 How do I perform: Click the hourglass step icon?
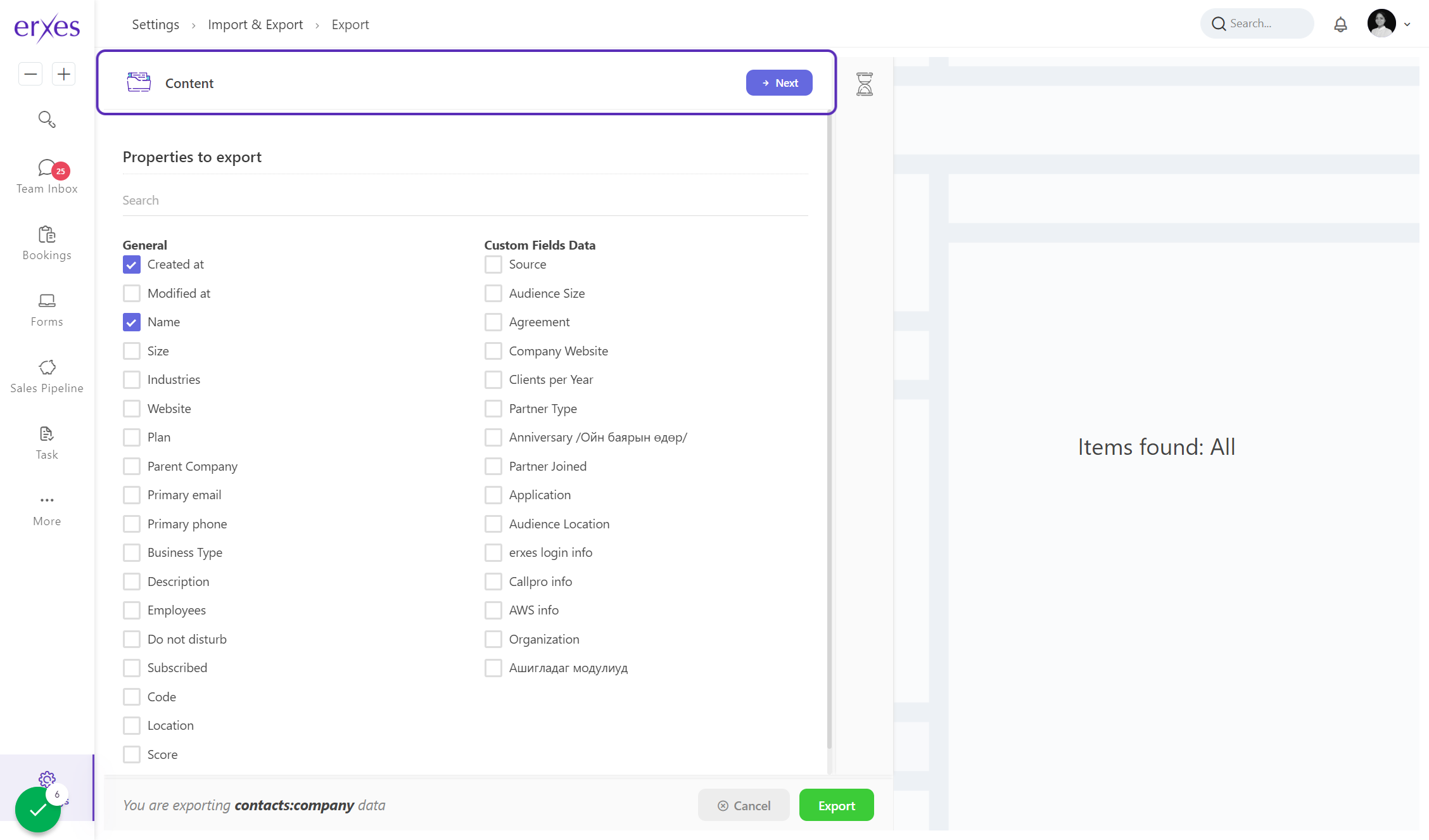[865, 84]
